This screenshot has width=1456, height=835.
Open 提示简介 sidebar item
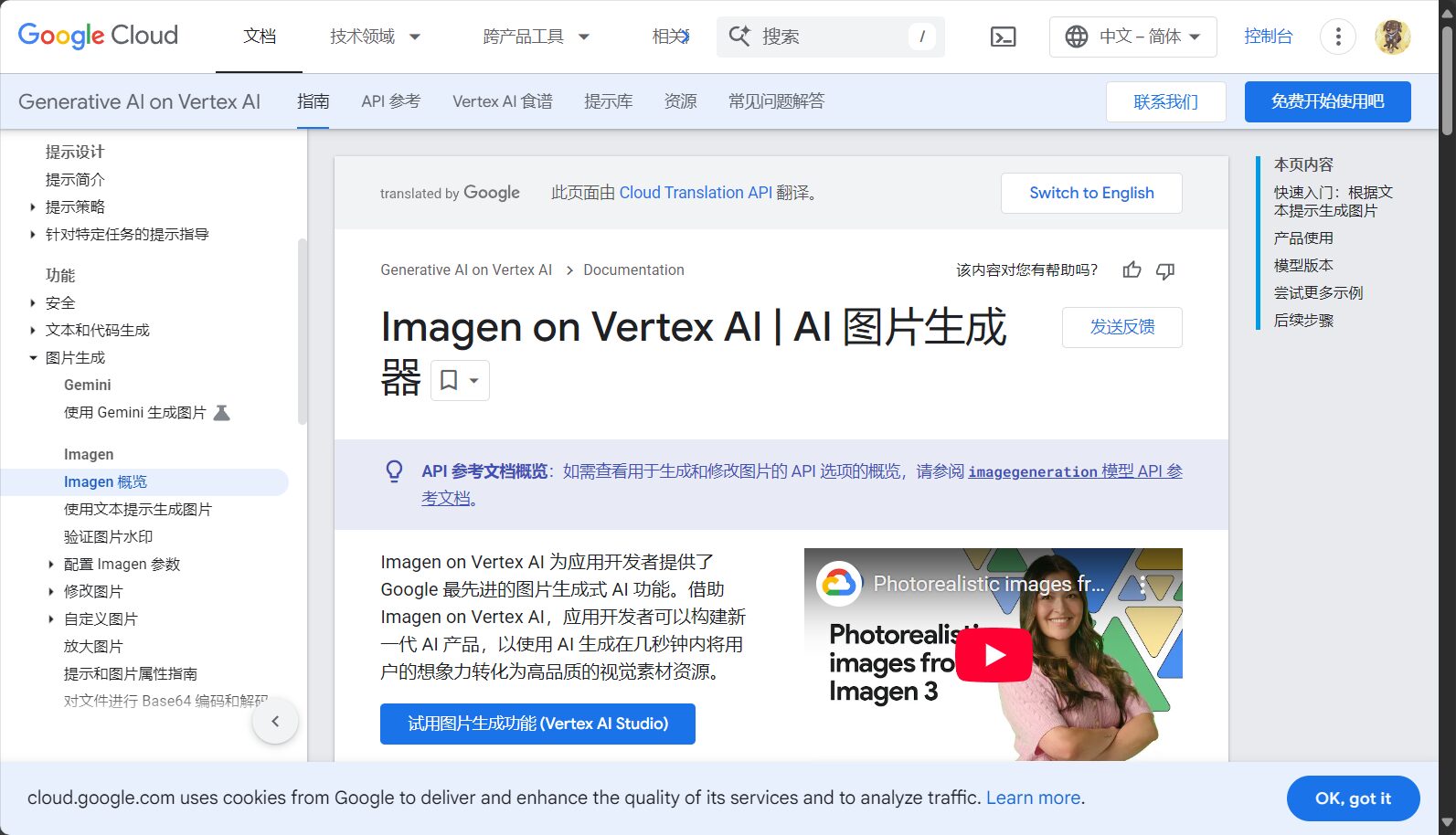75,180
